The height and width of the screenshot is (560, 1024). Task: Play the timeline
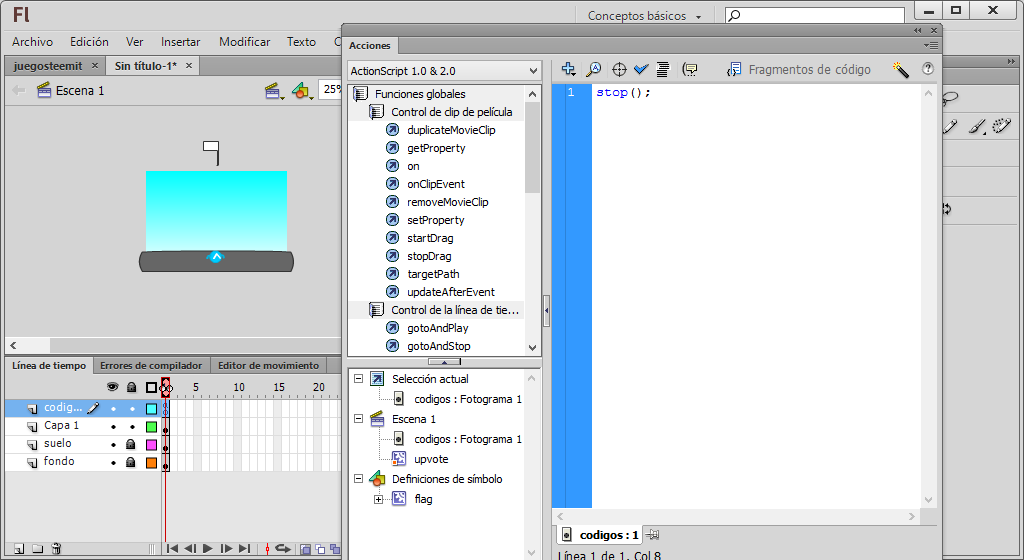[x=208, y=548]
